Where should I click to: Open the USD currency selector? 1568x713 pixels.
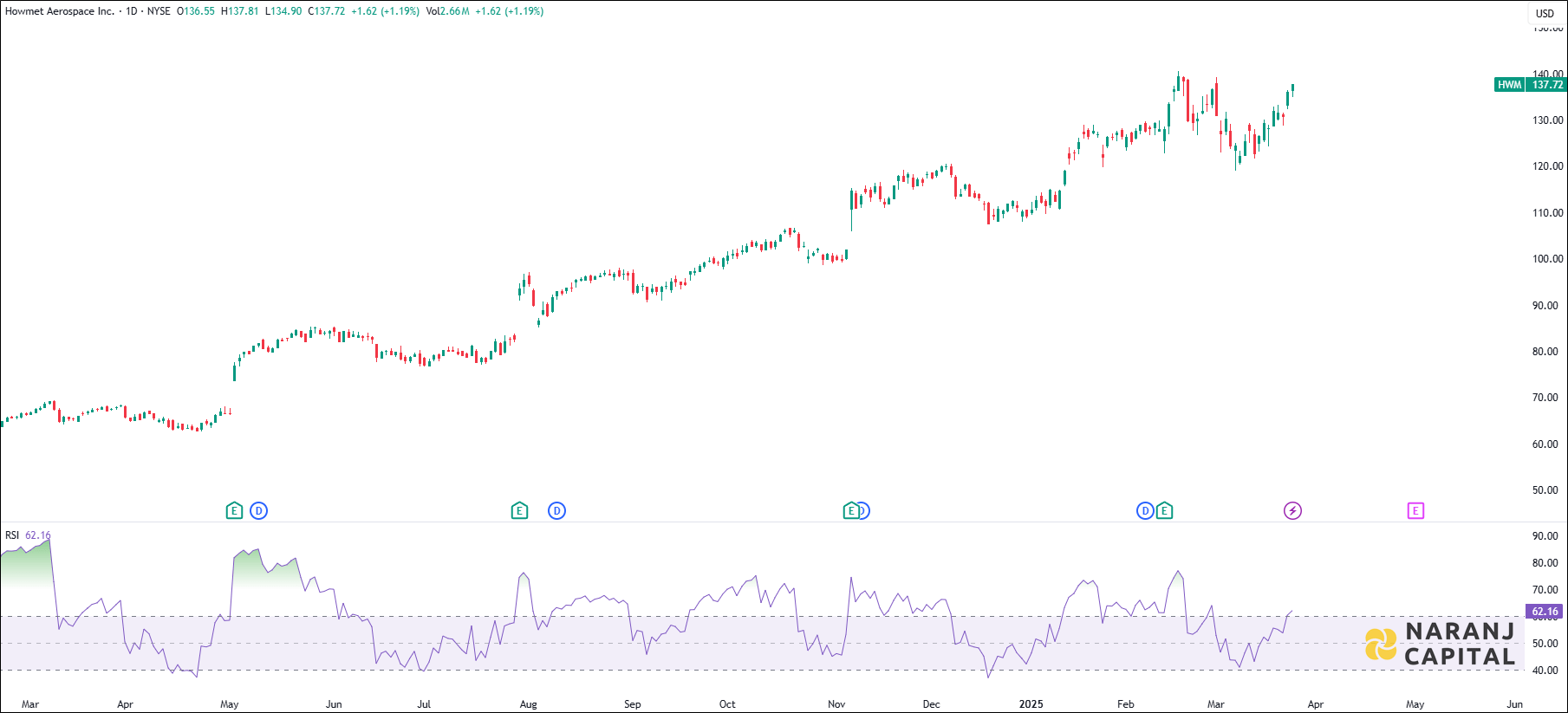(1545, 13)
